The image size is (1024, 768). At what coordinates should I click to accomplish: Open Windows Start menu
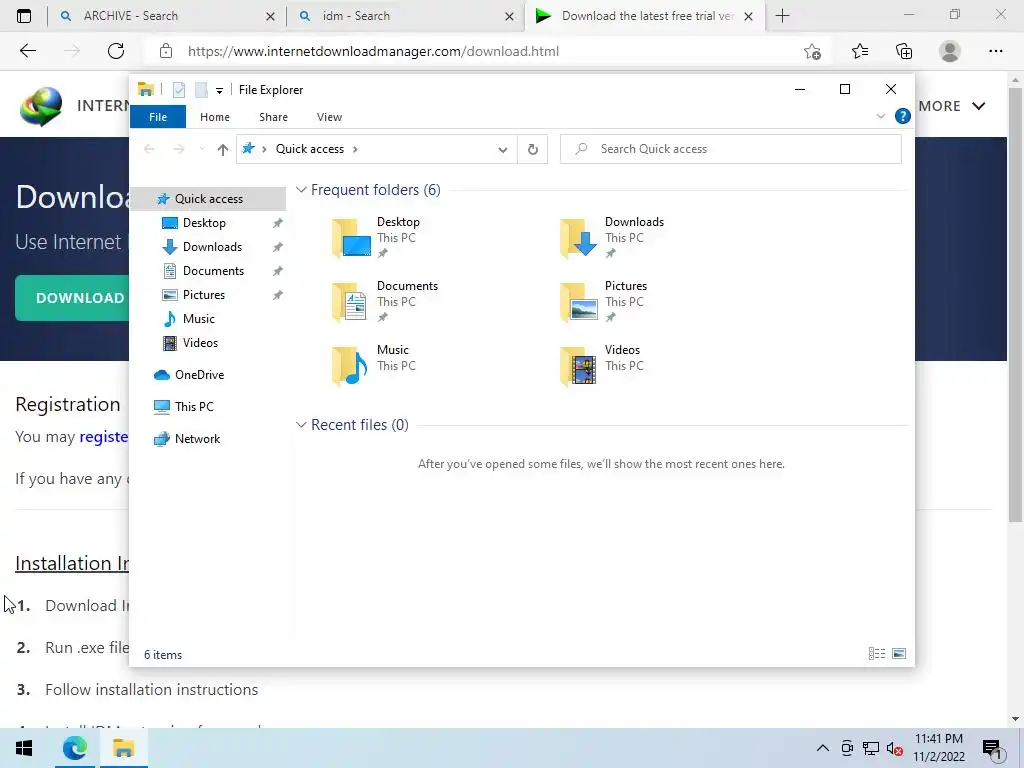point(24,748)
